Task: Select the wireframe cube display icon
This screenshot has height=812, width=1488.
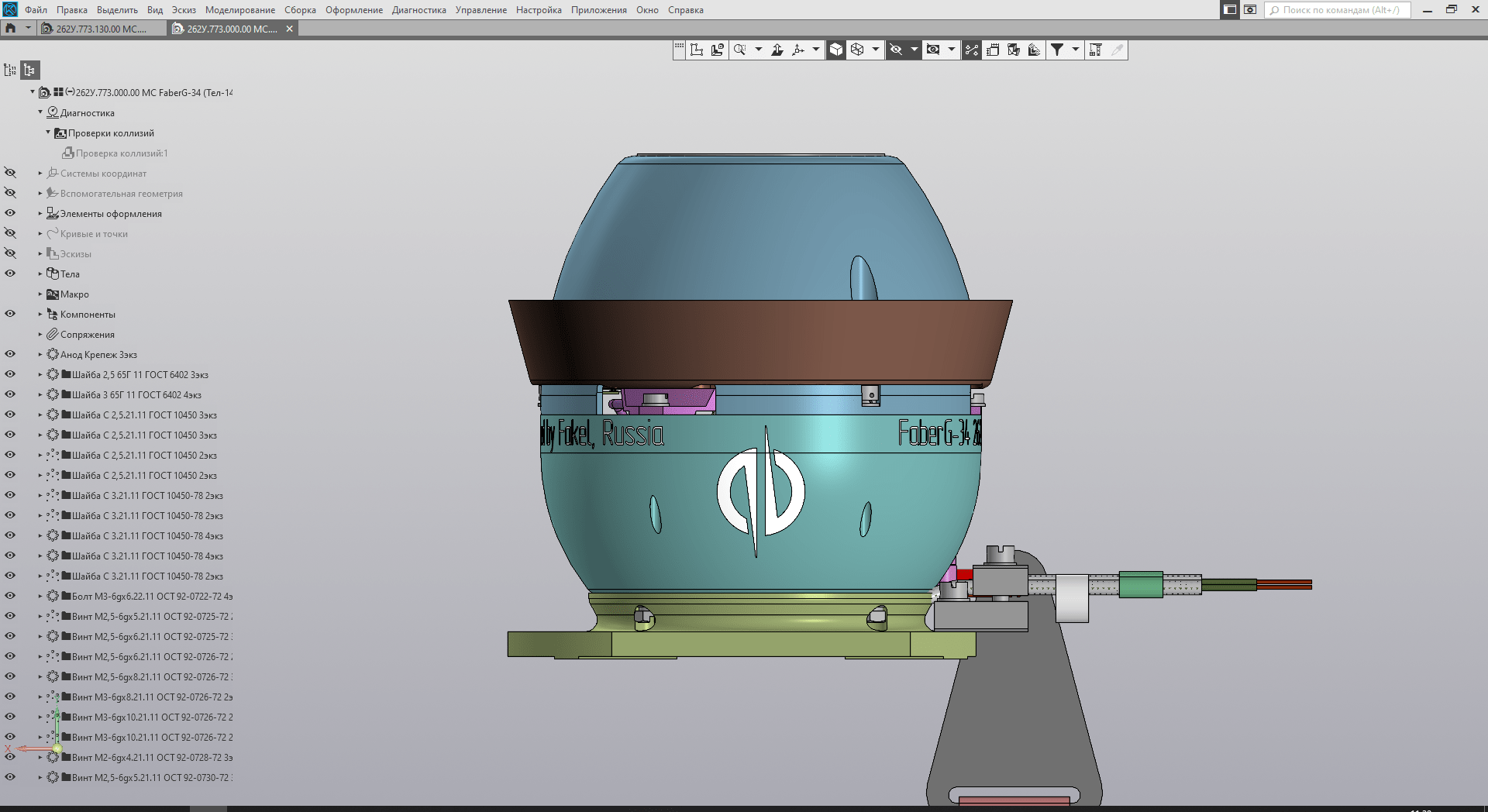Action: click(x=857, y=50)
